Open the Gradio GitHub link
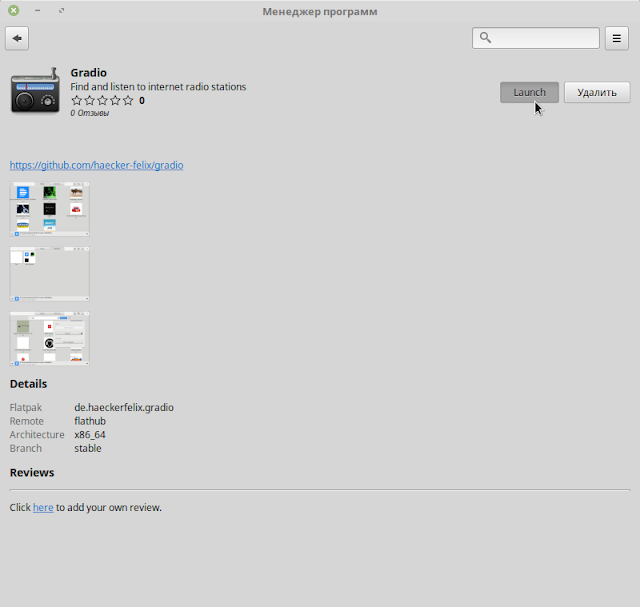Image resolution: width=640 pixels, height=607 pixels. (96, 165)
